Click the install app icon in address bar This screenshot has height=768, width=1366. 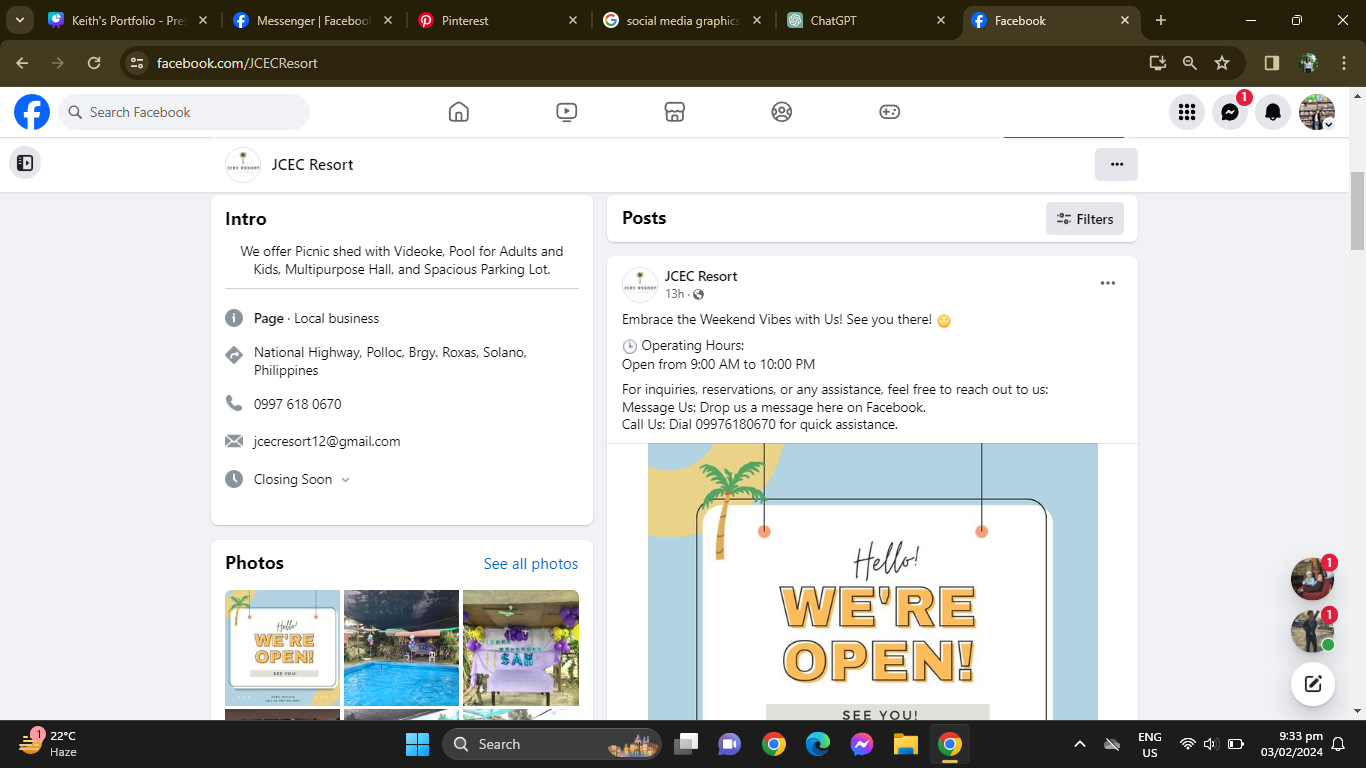click(x=1158, y=63)
